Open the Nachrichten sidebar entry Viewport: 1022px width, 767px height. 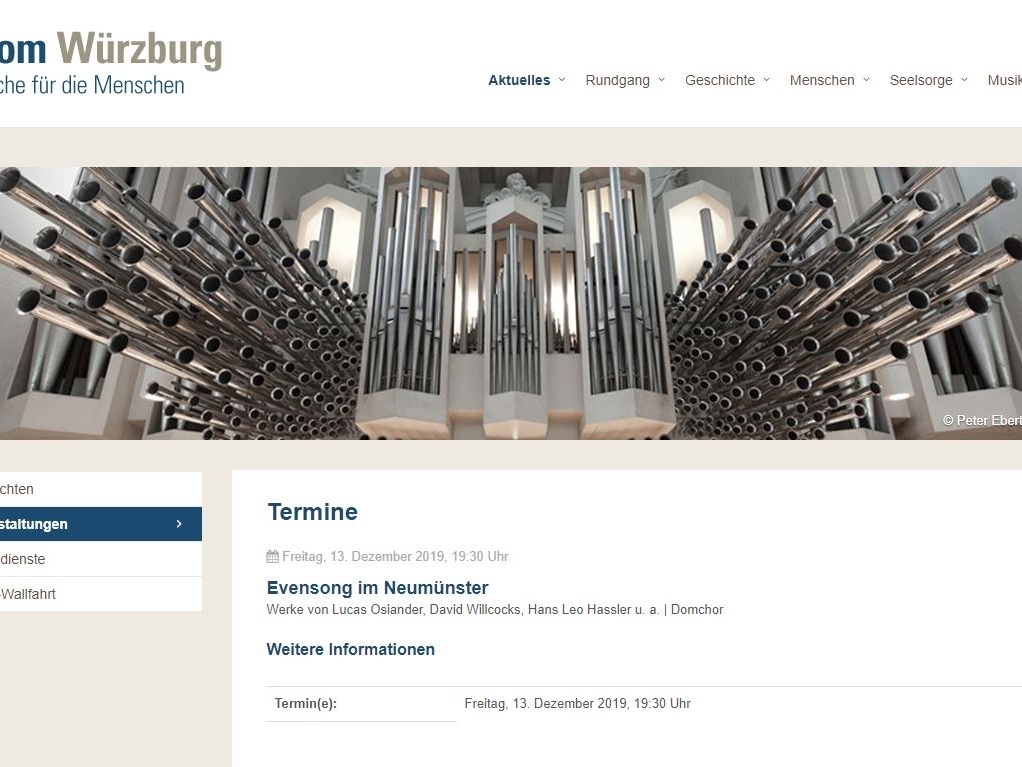(x=101, y=489)
